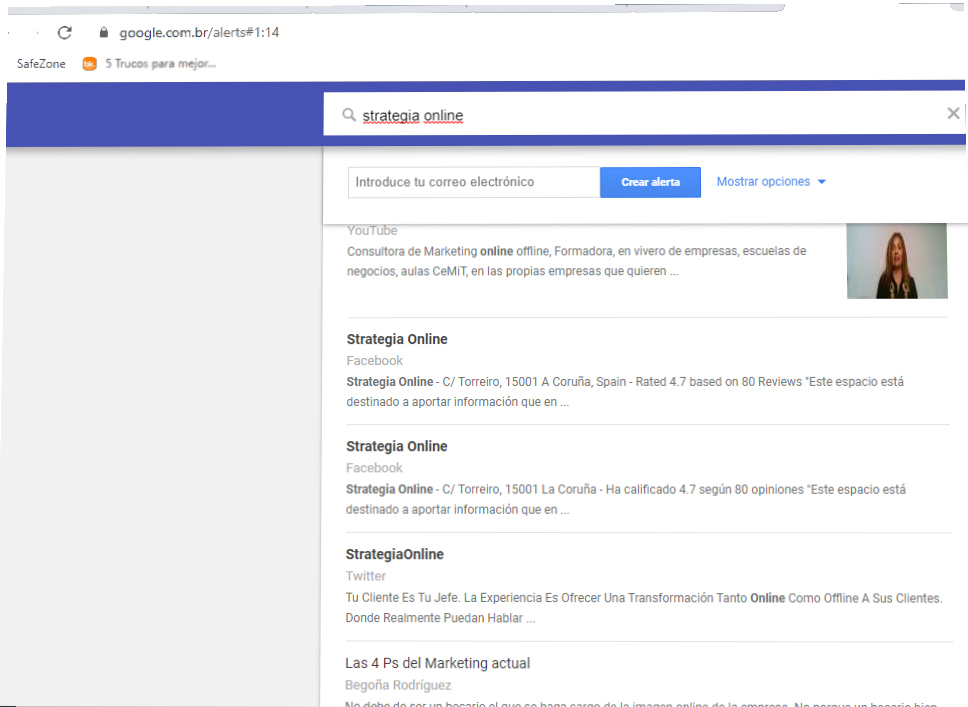
Task: Click the Crear alerta button
Action: 650,182
